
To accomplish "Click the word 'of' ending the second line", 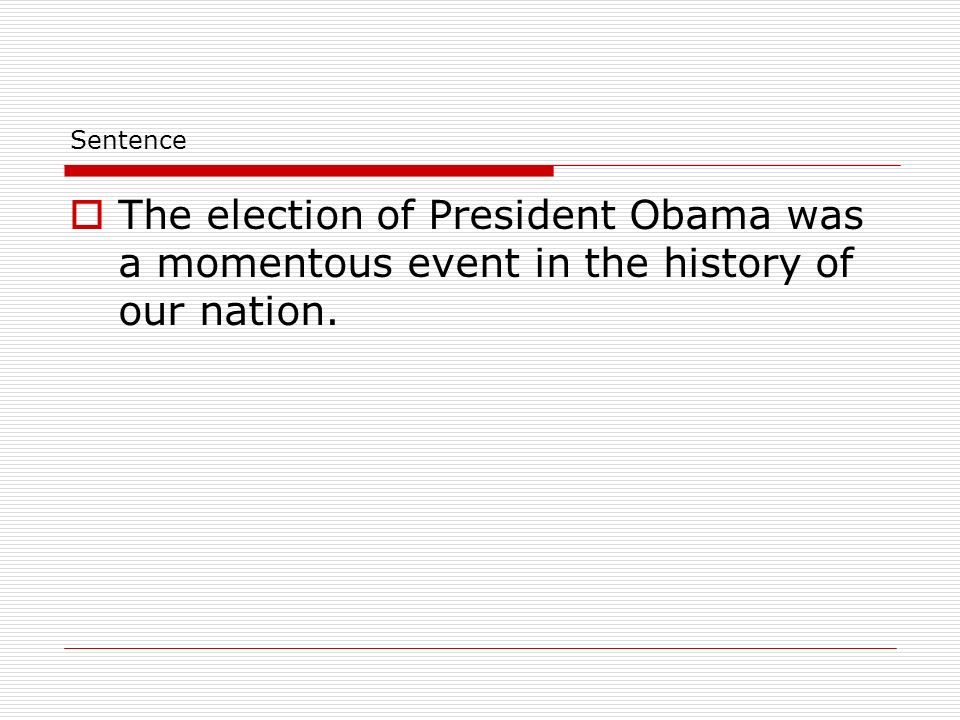I will tap(834, 263).
